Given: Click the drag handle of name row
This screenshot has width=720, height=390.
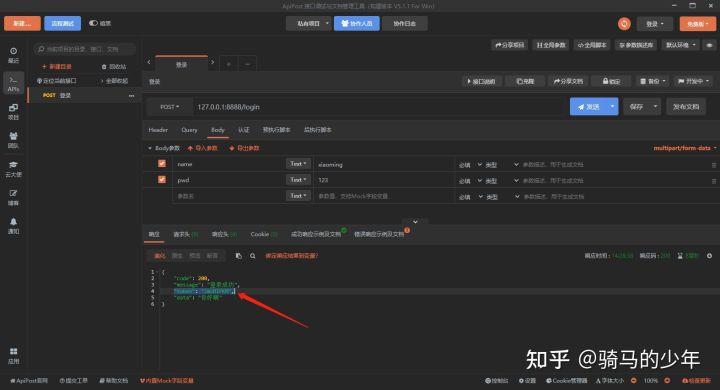Looking at the screenshot, I should click(x=714, y=164).
